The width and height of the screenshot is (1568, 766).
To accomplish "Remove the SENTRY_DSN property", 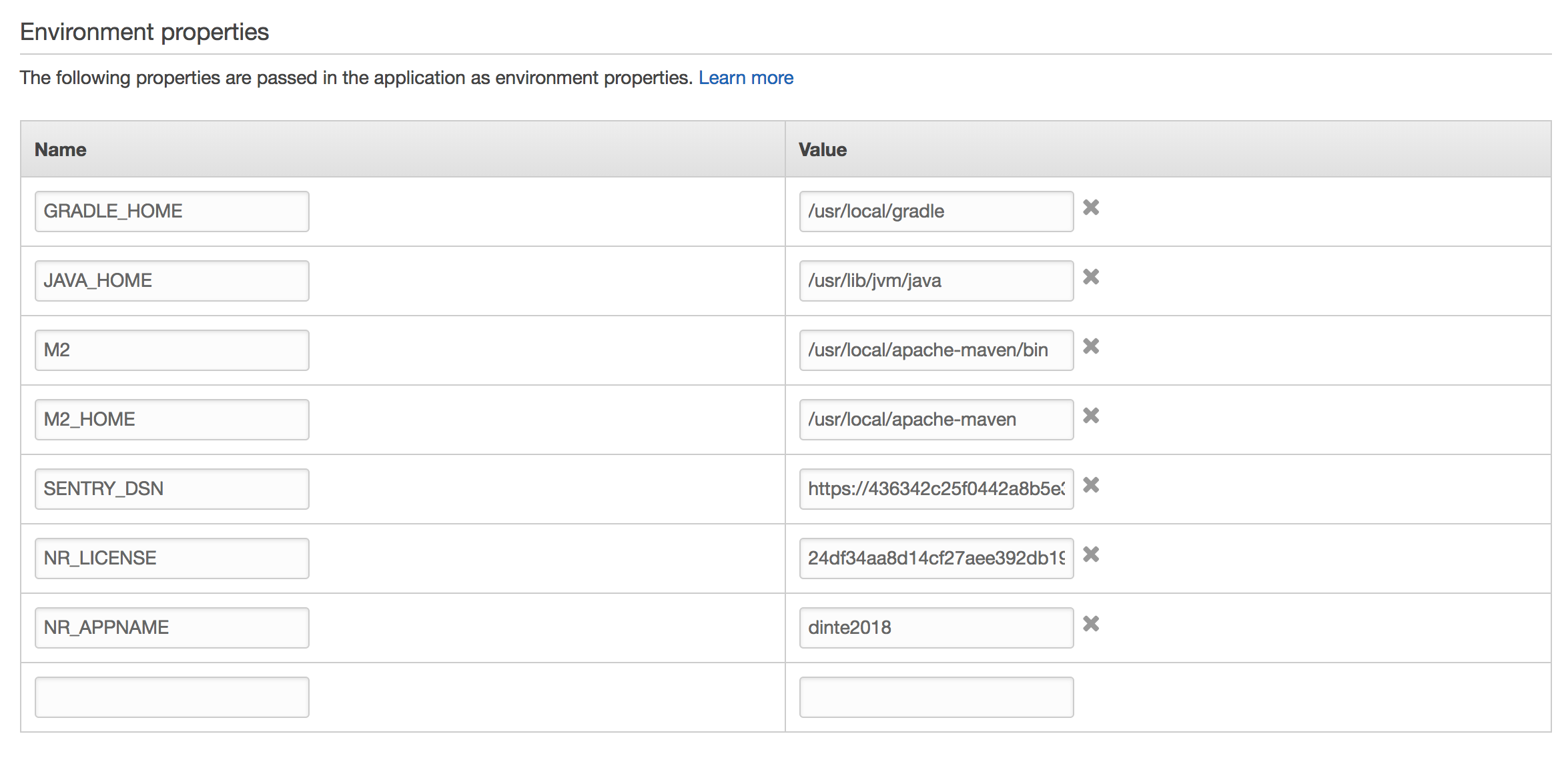I will click(x=1090, y=485).
